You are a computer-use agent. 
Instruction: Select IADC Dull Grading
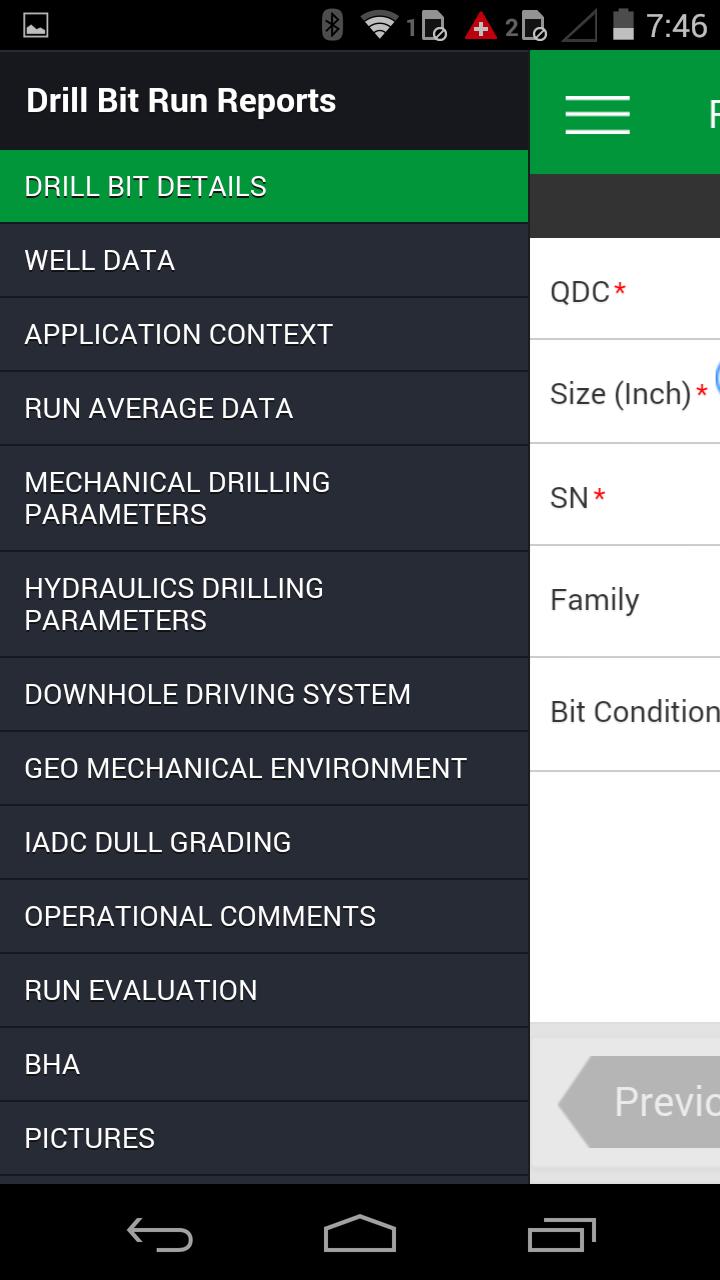pos(264,843)
